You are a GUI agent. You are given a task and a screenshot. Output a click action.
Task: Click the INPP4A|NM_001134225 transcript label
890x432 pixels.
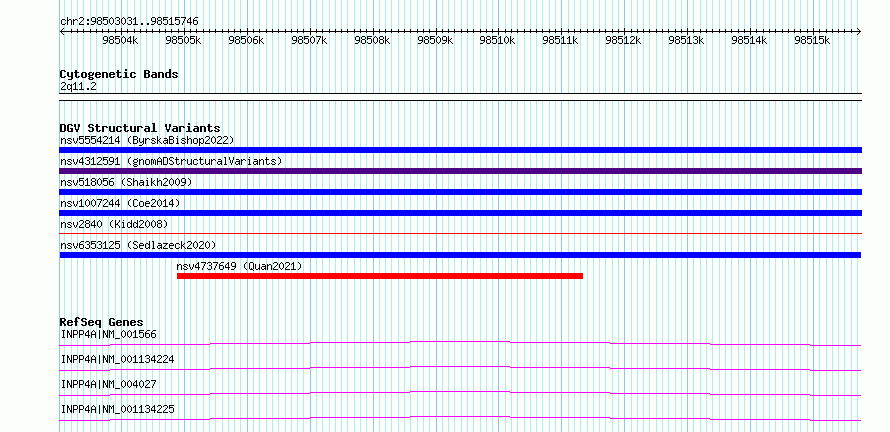(x=117, y=409)
